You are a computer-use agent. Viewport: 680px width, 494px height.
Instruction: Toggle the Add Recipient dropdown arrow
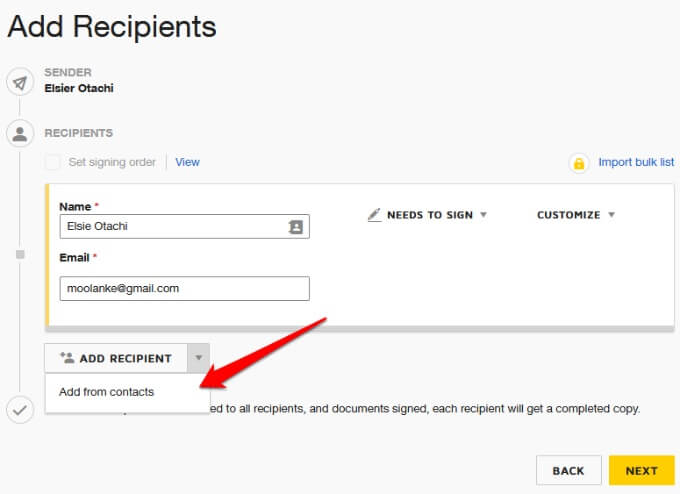pyautogui.click(x=198, y=358)
